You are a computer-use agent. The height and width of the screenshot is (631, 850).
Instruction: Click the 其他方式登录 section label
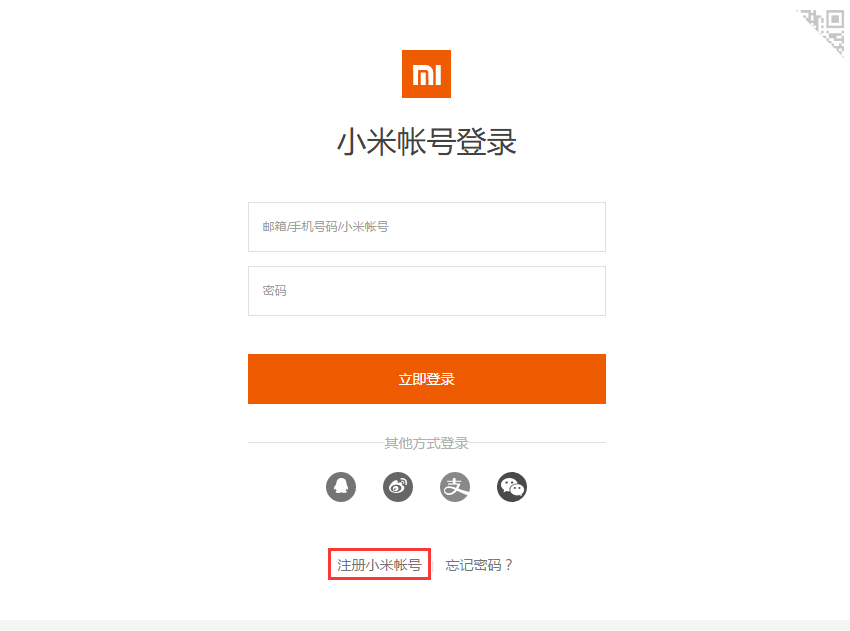click(426, 443)
